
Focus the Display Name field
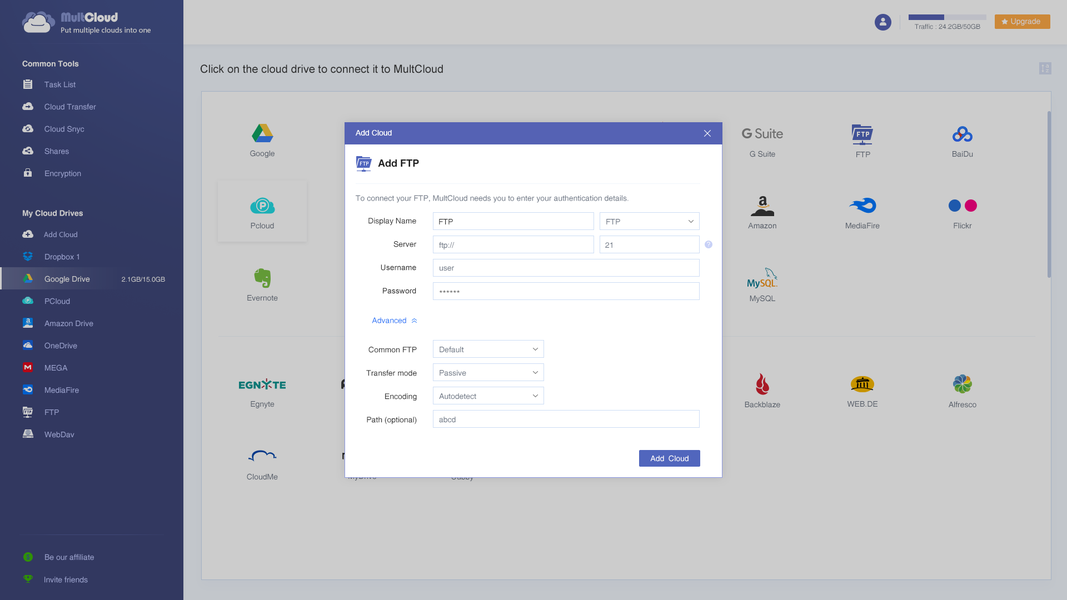(513, 221)
